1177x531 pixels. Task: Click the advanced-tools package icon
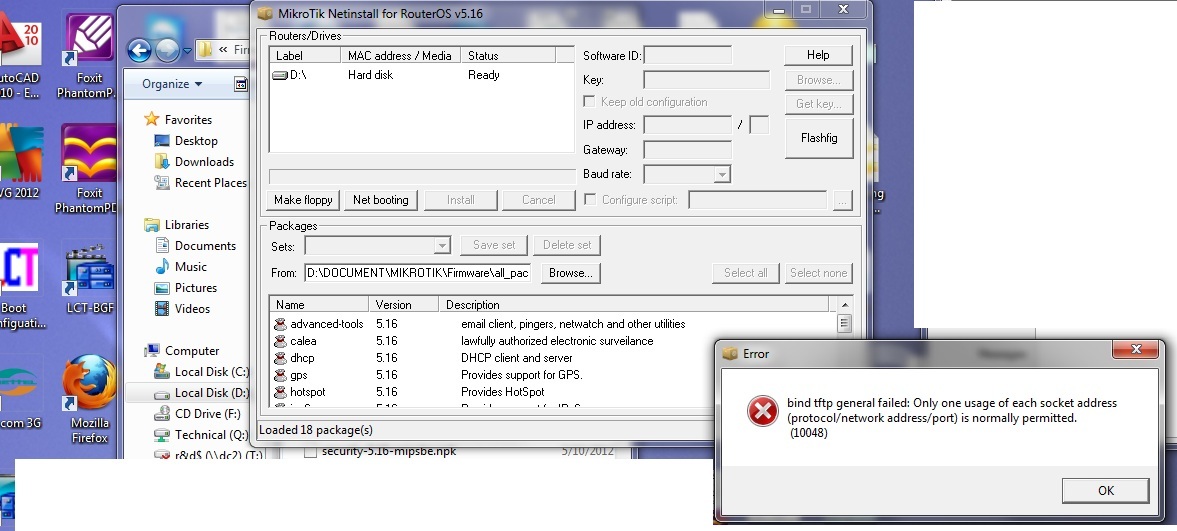coord(280,324)
